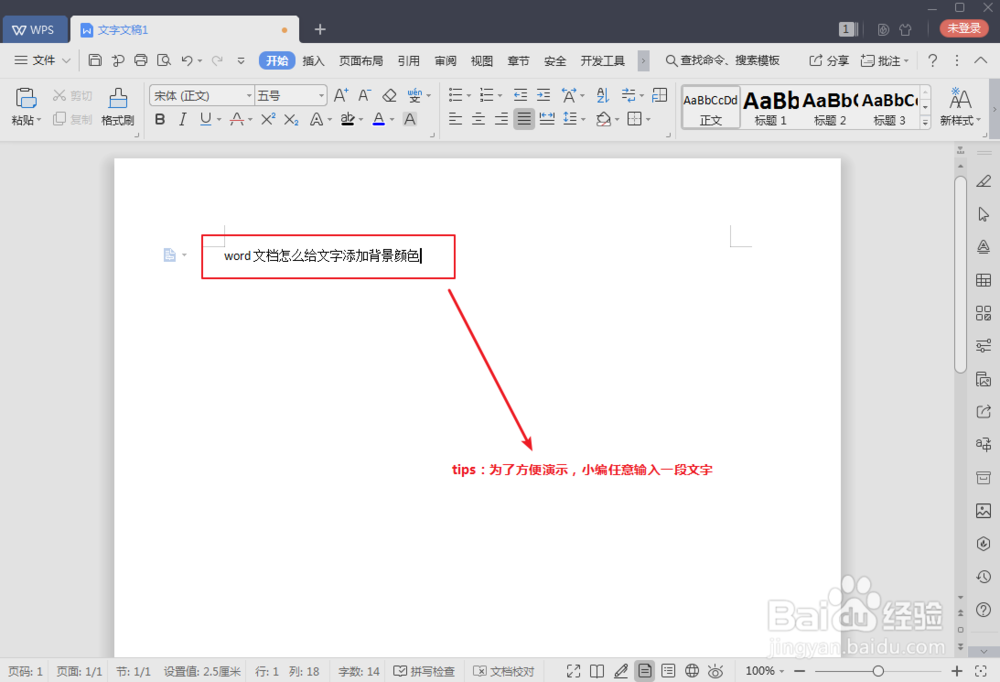The height and width of the screenshot is (682, 1000).
Task: Click the sort text icon
Action: pyautogui.click(x=603, y=95)
